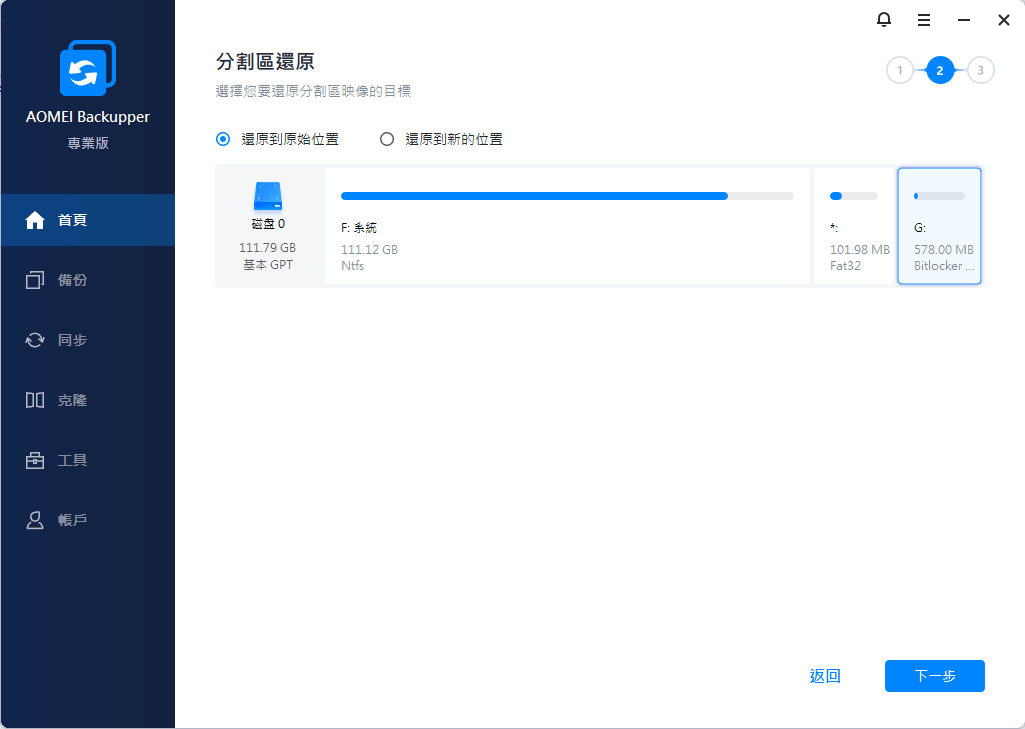The image size is (1025, 729).
Task: Click the Ntfs file system text
Action: [x=352, y=265]
